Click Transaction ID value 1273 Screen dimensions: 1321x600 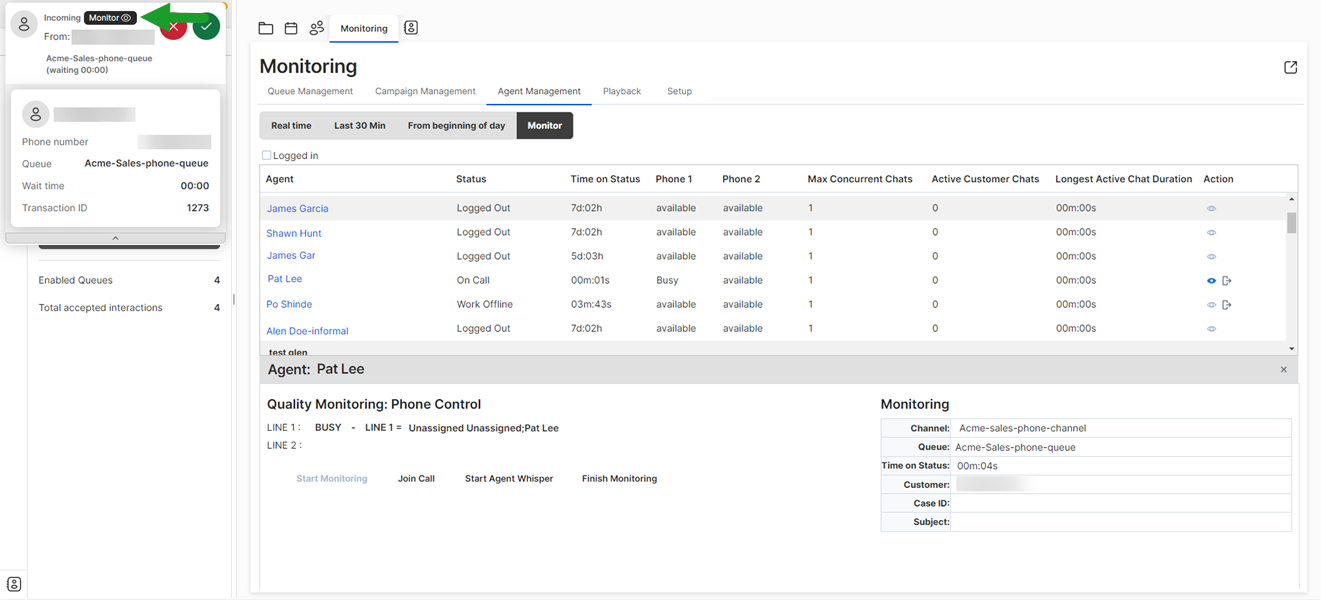pyautogui.click(x=198, y=208)
